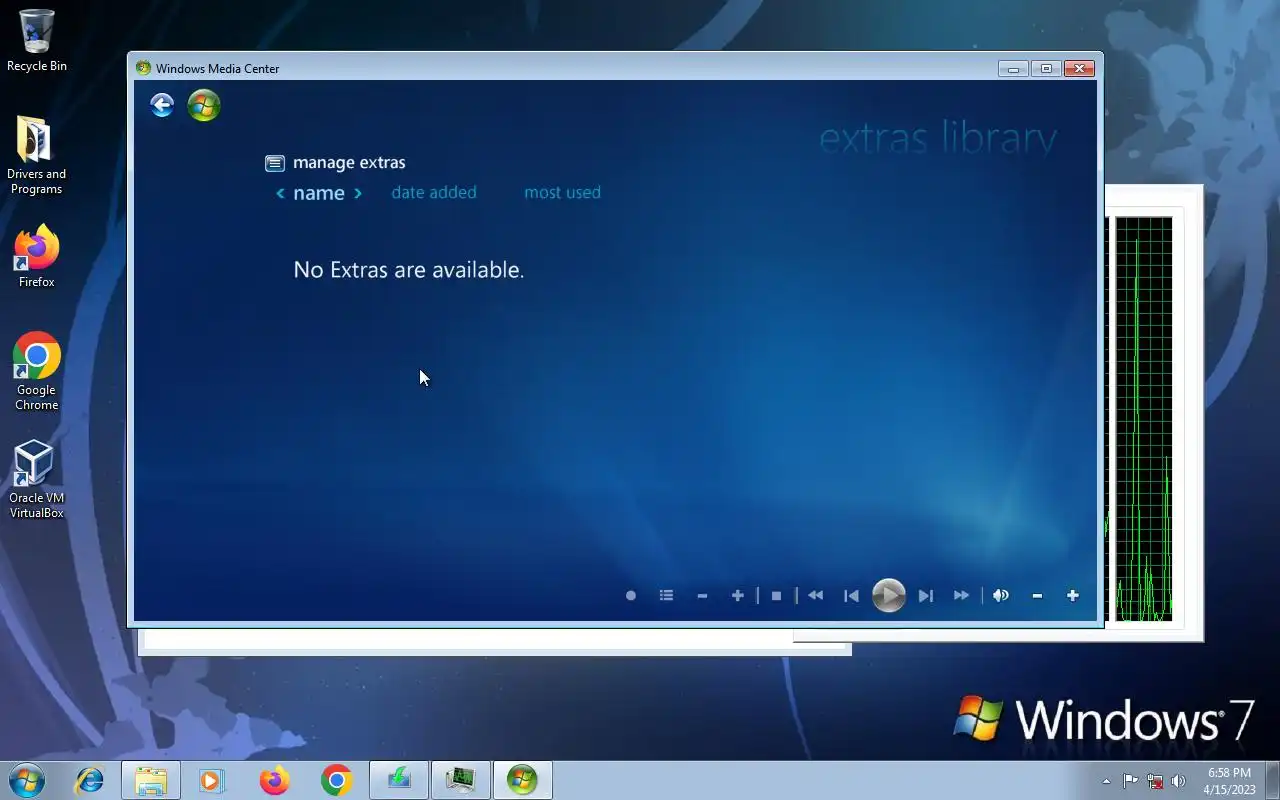1280x800 pixels.
Task: Open manage extras option
Action: (335, 162)
